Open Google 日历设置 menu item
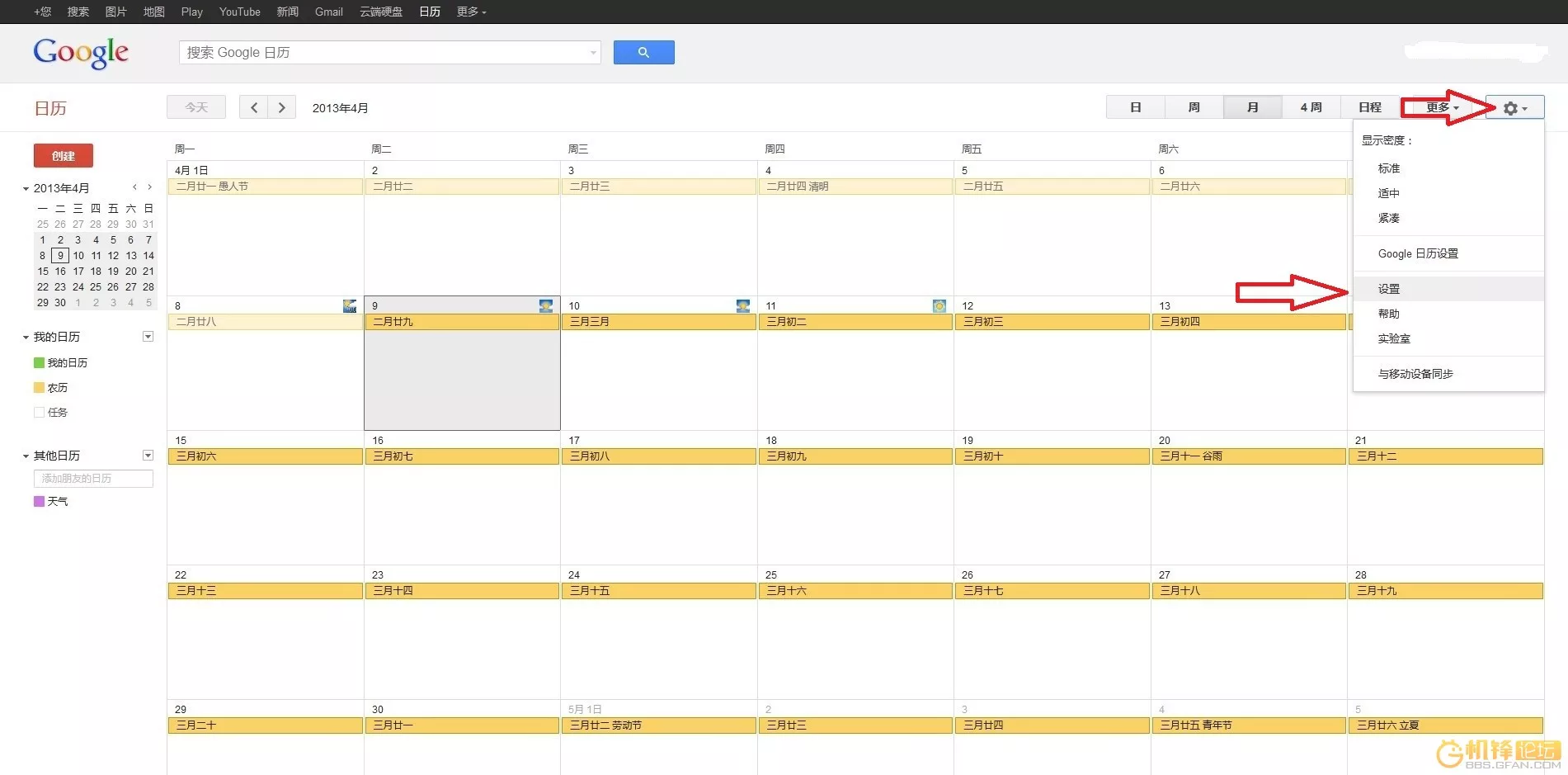 click(x=1448, y=253)
